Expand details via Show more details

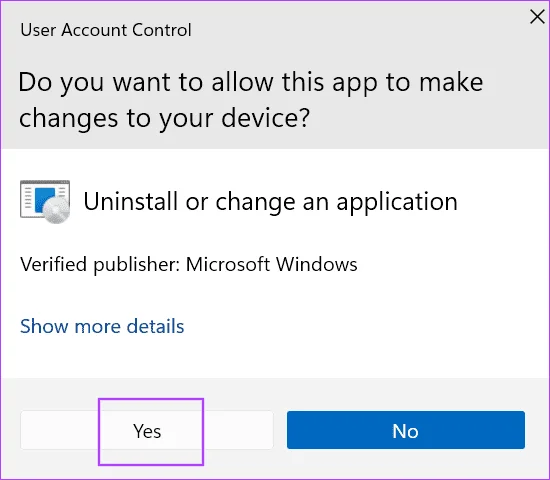(x=102, y=326)
